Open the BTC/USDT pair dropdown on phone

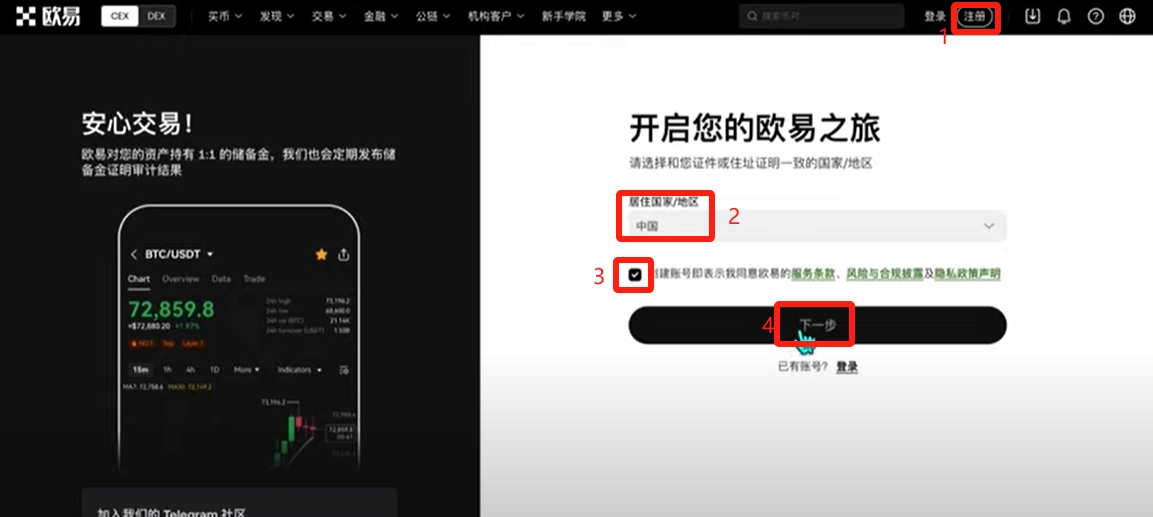click(x=179, y=254)
